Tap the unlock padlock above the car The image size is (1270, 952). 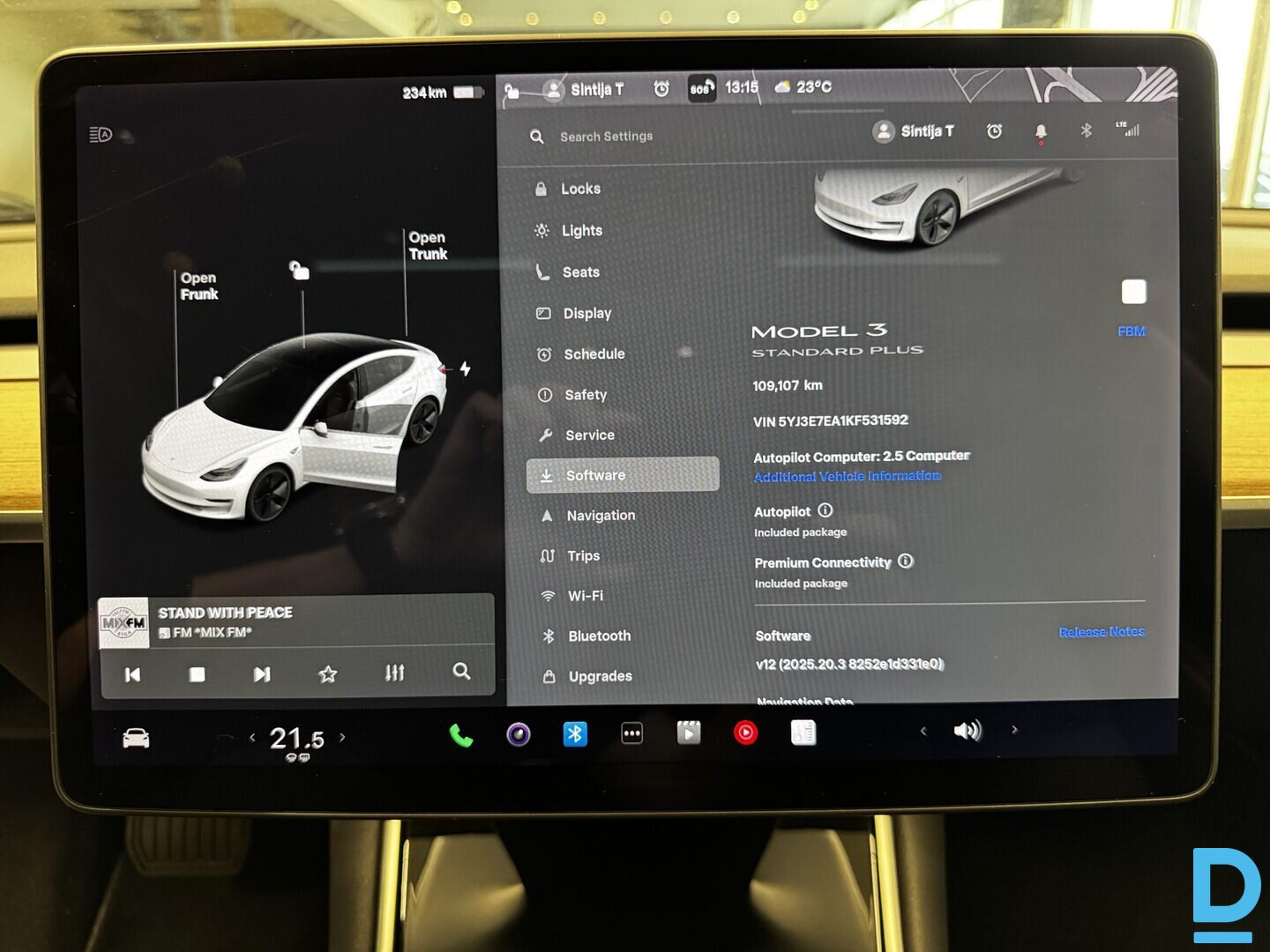tap(299, 270)
